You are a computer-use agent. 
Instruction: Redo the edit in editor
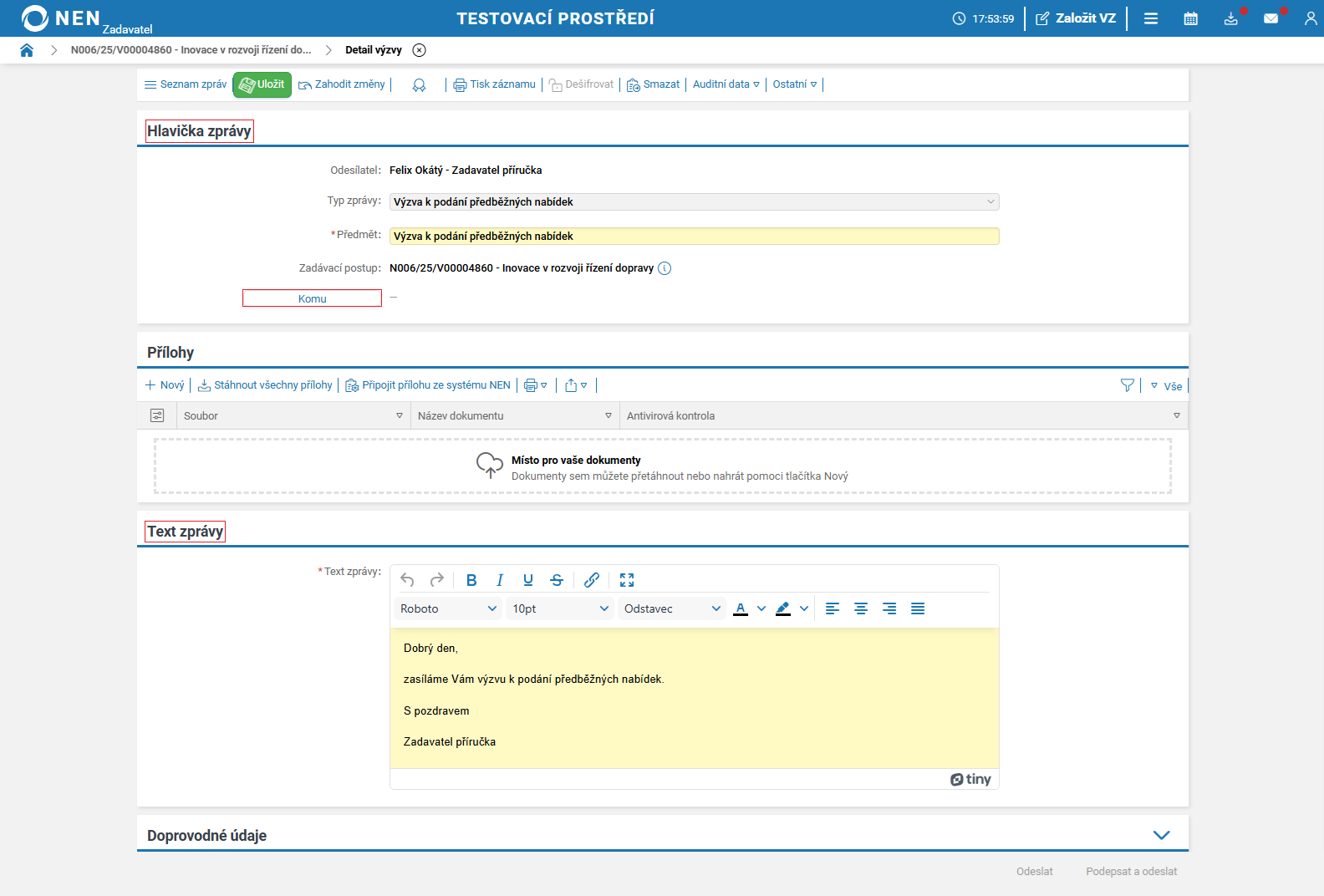pyautogui.click(x=436, y=580)
